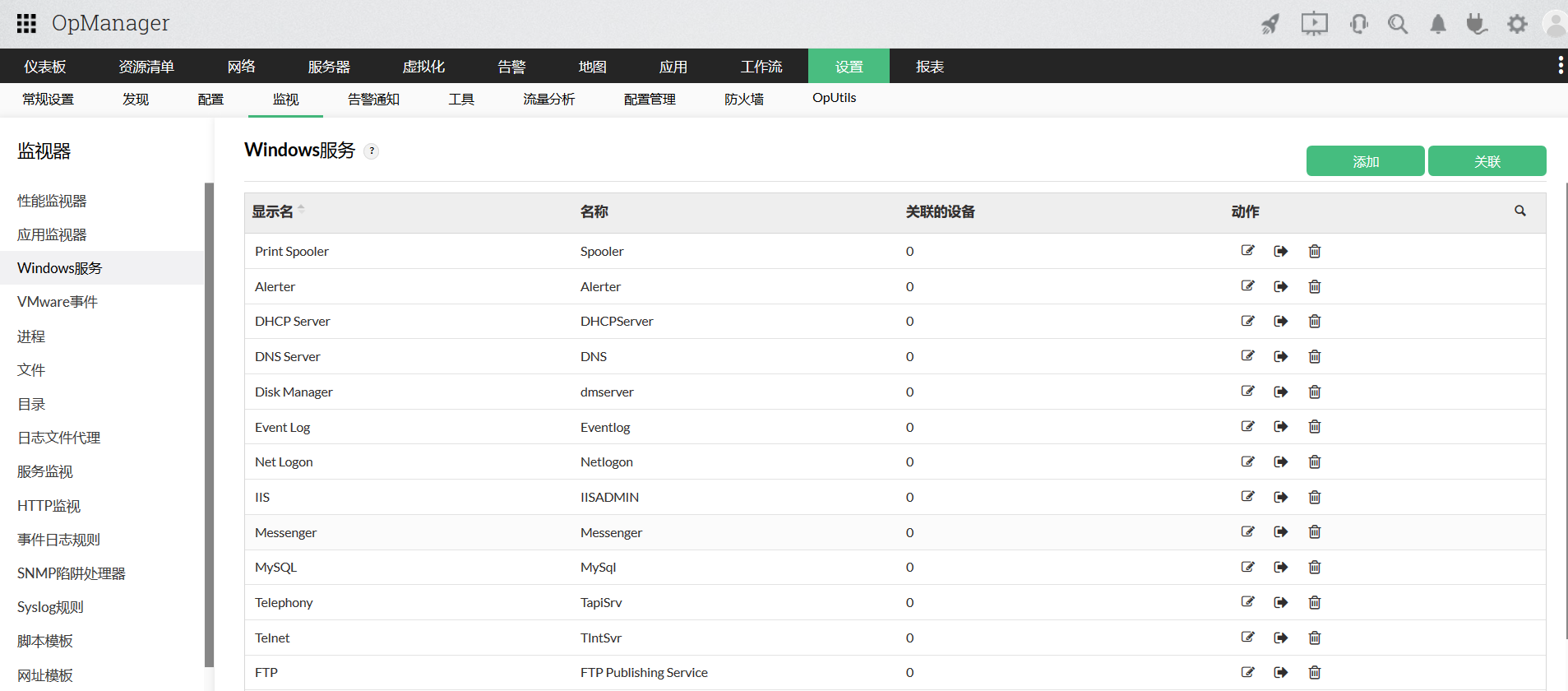Image resolution: width=1568 pixels, height=691 pixels.
Task: Open the presentation screen icon
Action: (x=1314, y=23)
